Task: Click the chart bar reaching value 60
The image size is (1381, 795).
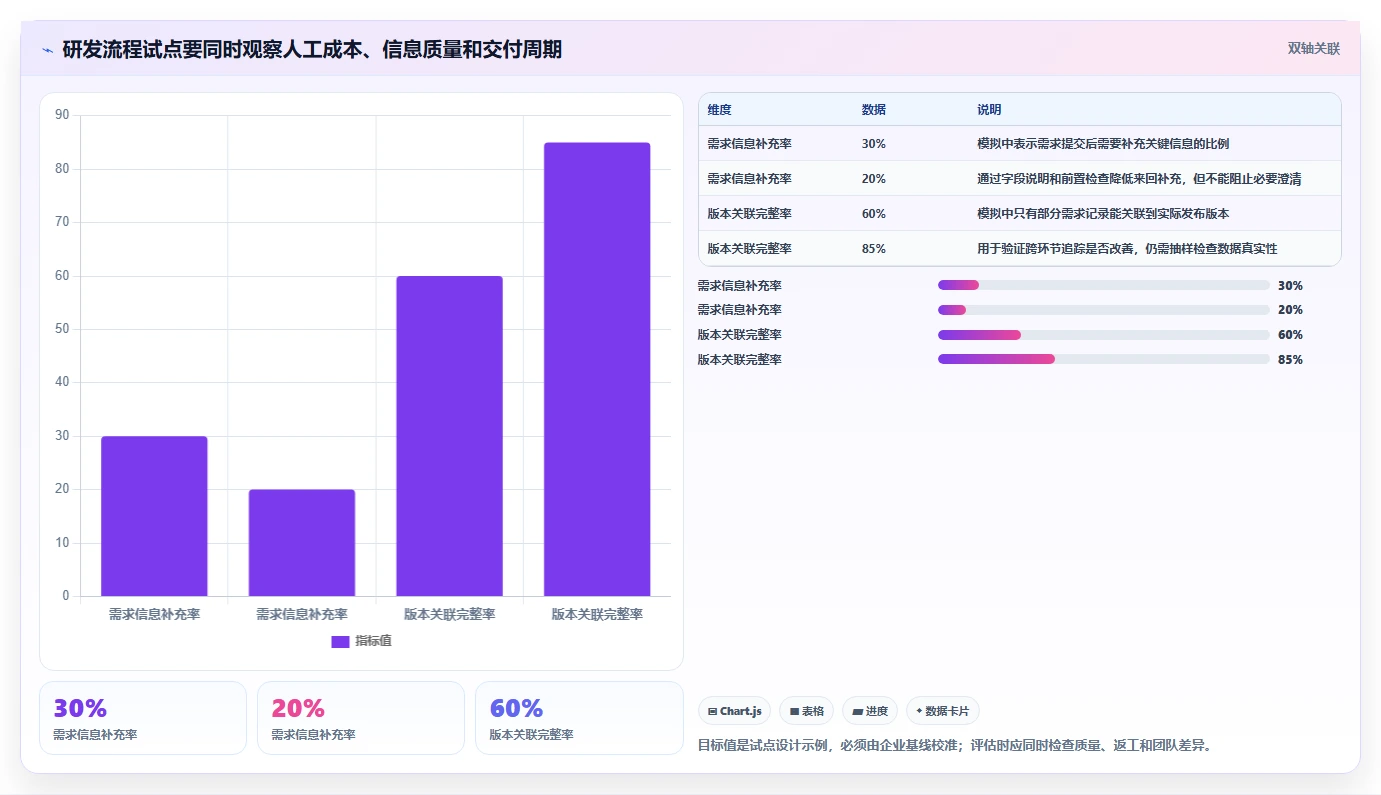Action: point(449,436)
